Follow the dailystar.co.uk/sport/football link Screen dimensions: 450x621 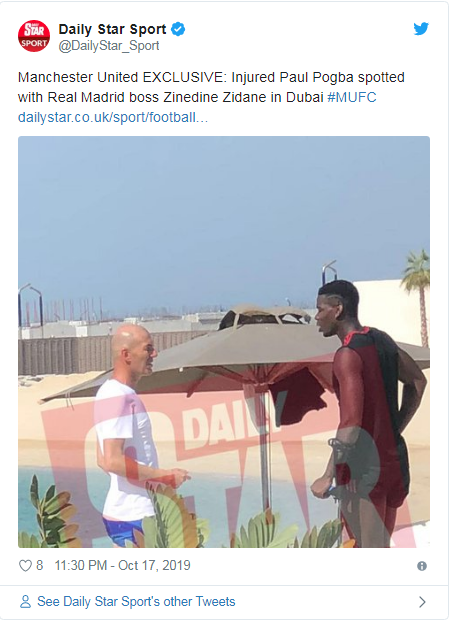(x=113, y=117)
